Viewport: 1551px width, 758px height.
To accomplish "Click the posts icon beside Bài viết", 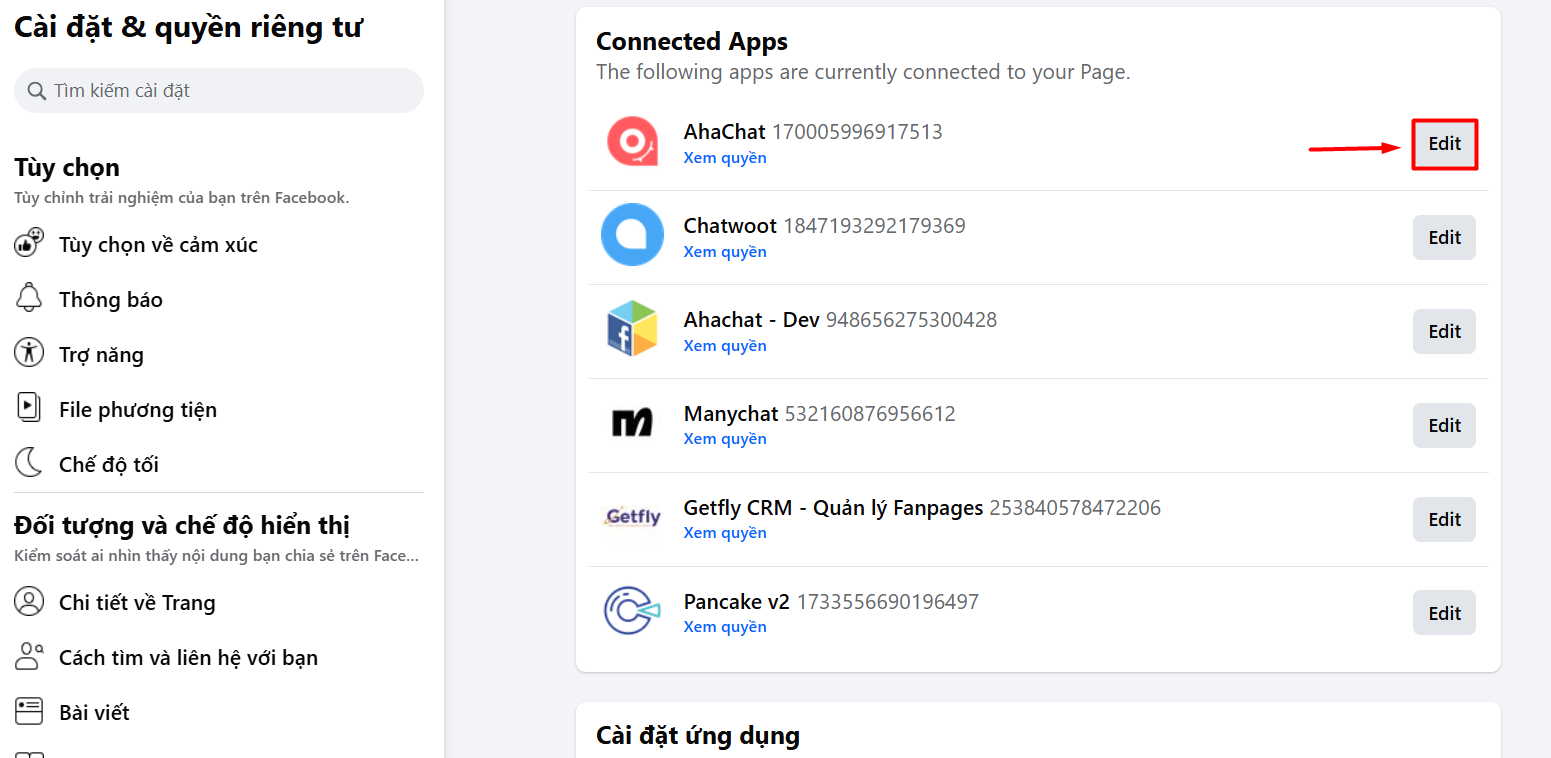I will pos(30,712).
